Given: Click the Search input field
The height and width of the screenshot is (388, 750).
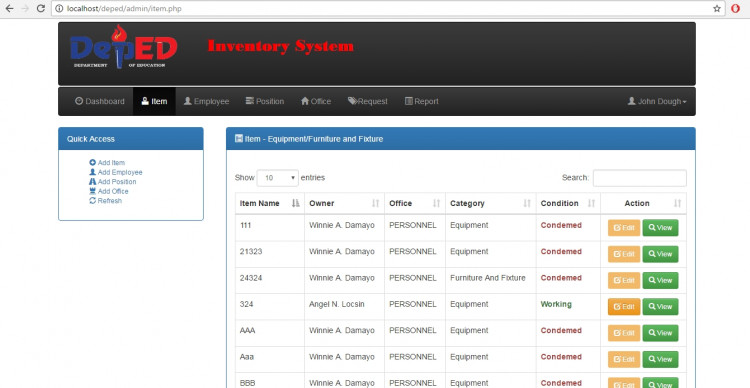Looking at the screenshot, I should click(640, 178).
